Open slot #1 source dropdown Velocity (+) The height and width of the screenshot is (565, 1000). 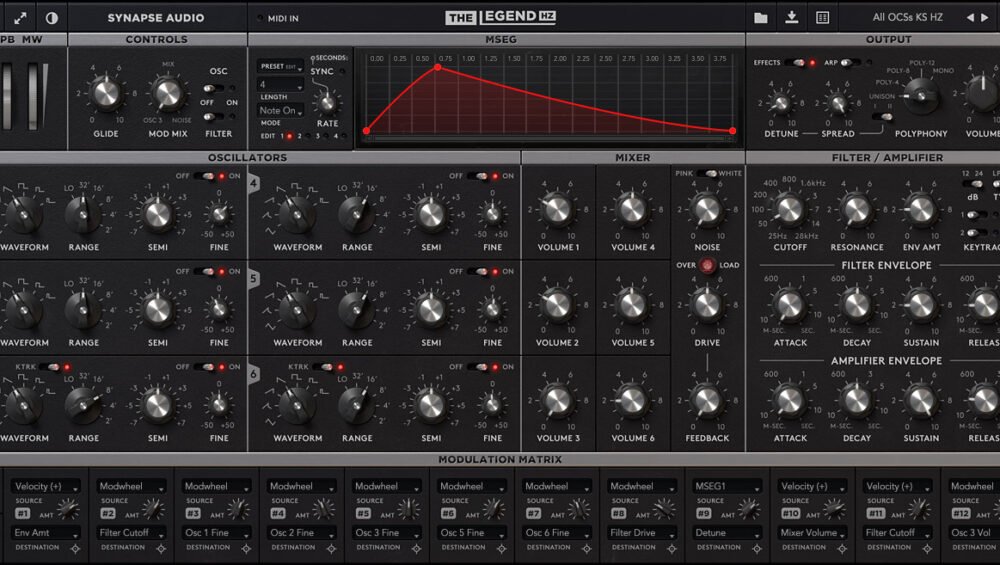click(46, 486)
